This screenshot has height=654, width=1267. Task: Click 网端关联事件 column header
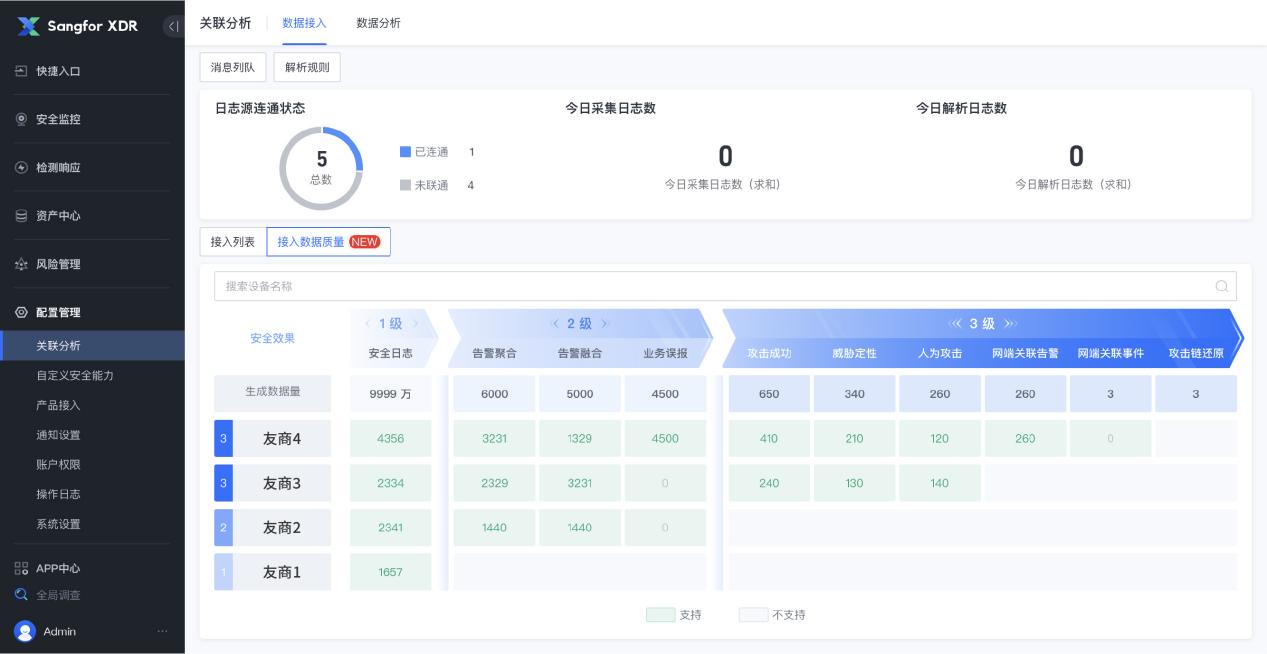1110,353
